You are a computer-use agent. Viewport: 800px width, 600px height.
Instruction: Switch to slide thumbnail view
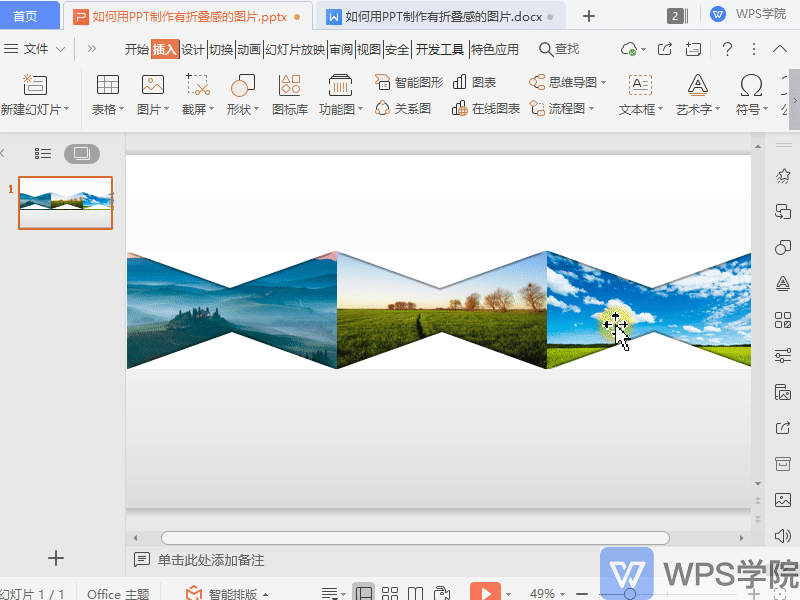(82, 154)
